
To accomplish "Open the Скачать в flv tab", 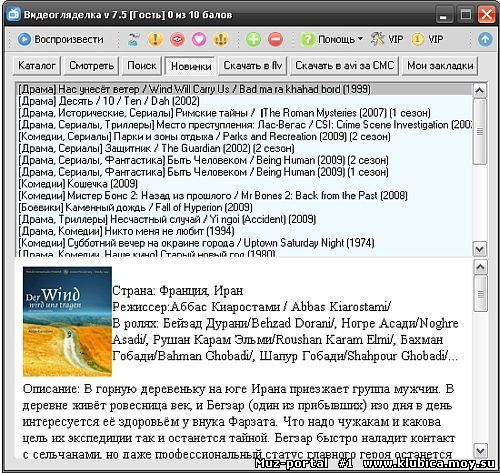I will pos(253,65).
